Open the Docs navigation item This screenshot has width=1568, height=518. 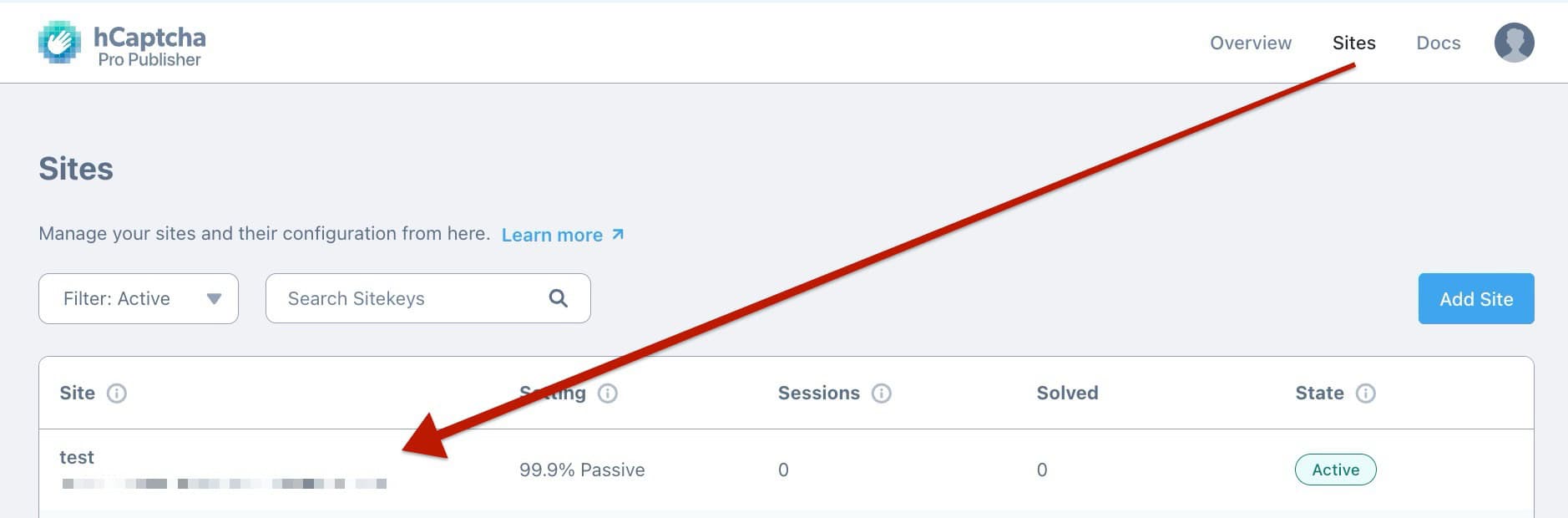pyautogui.click(x=1438, y=43)
